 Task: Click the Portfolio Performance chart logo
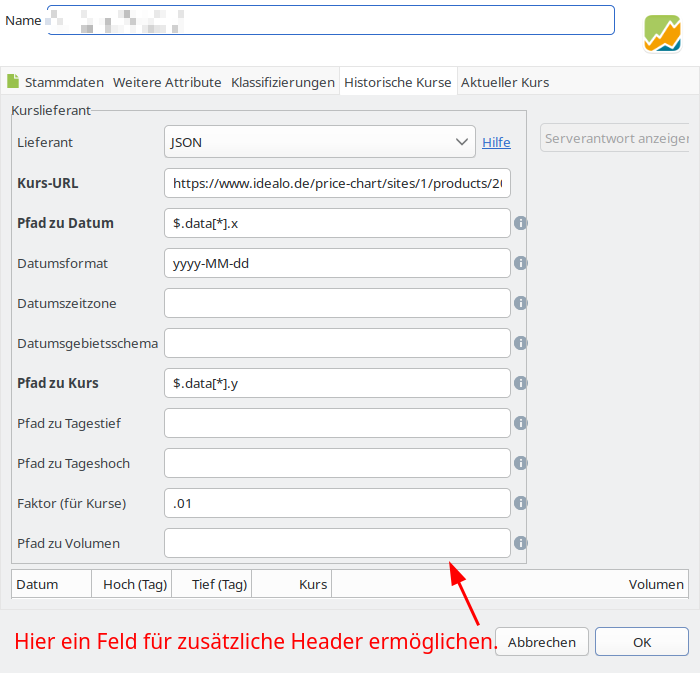tap(662, 33)
